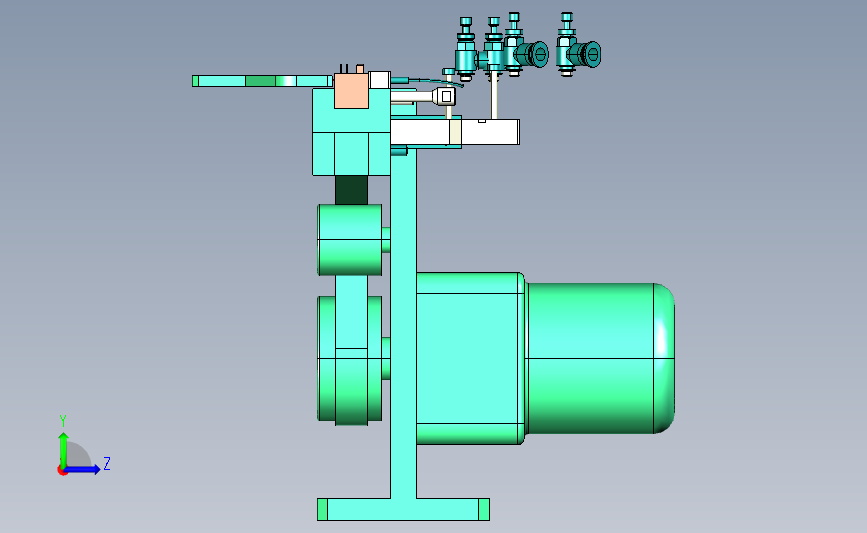Select the lower green pulley wheel
This screenshot has height=533, width=867.
(x=349, y=359)
